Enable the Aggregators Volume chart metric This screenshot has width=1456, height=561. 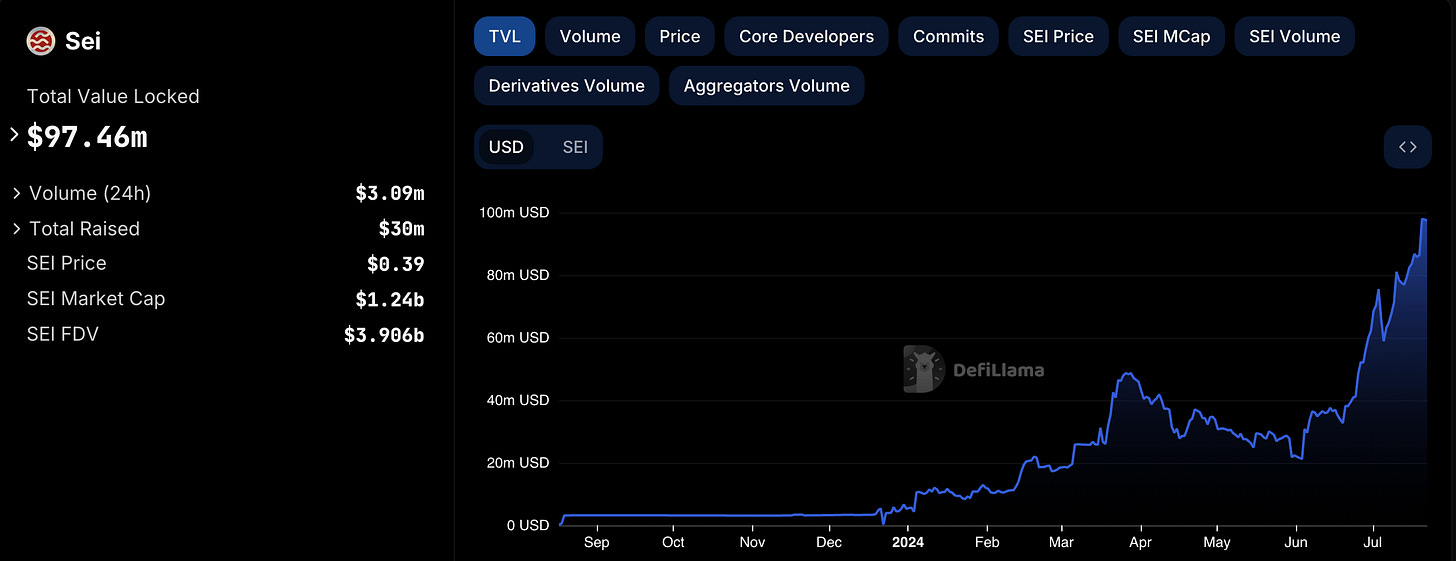767,86
